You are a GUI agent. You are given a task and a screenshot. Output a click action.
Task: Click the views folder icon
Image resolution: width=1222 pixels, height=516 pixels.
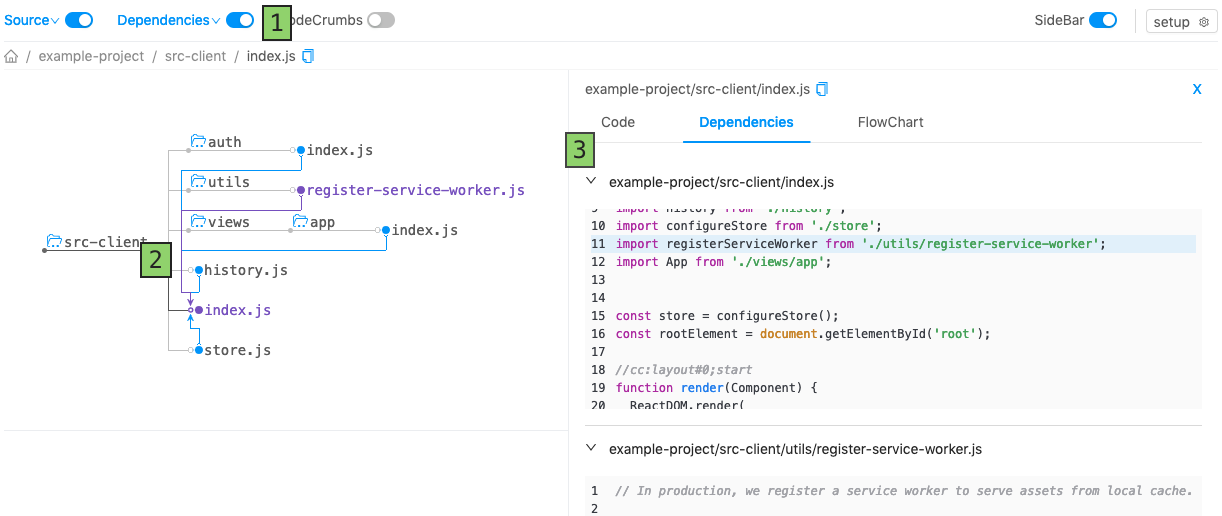[x=198, y=222]
